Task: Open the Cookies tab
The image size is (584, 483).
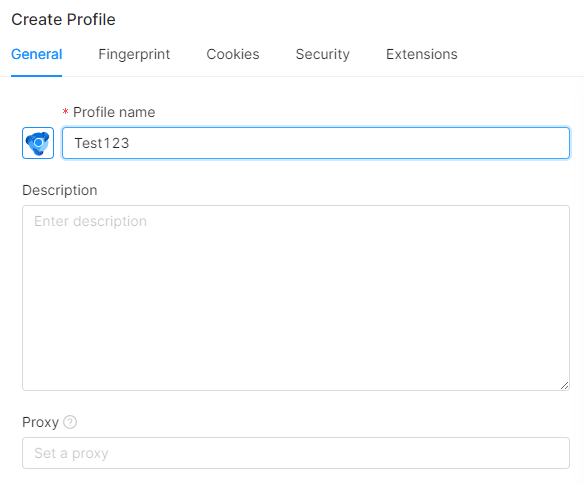Action: pyautogui.click(x=233, y=54)
